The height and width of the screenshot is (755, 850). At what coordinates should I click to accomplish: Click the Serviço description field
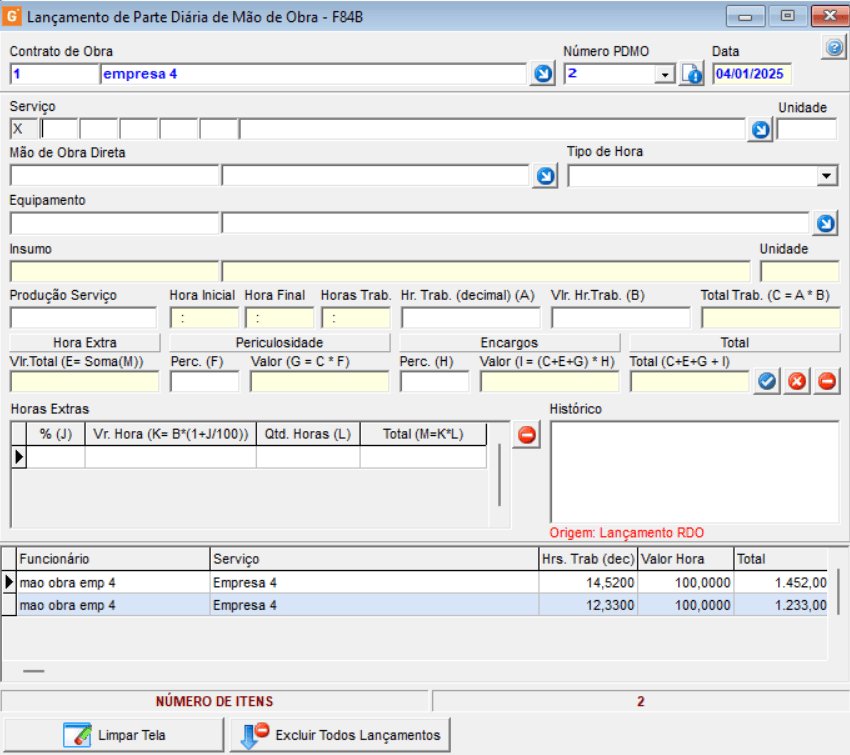point(492,130)
